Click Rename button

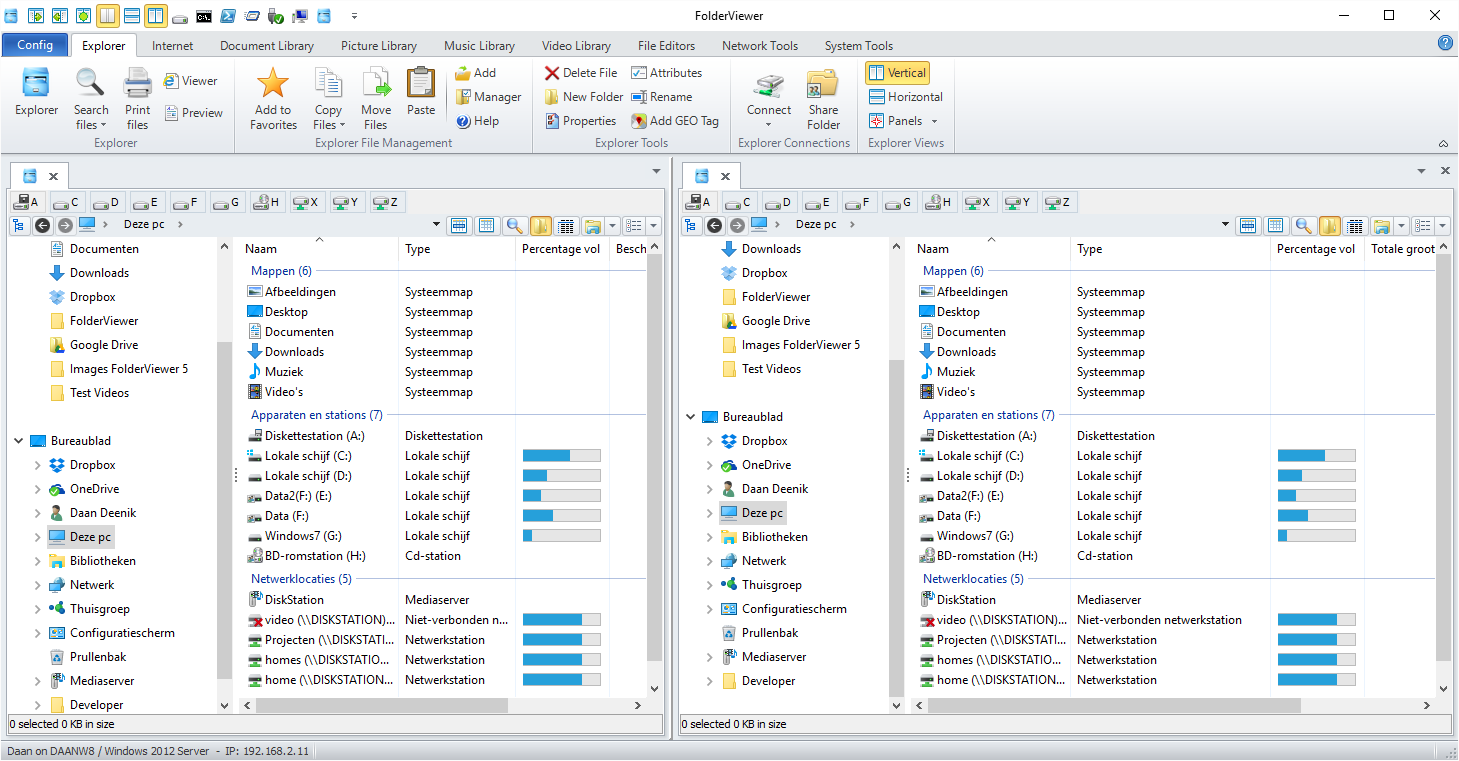pos(662,97)
